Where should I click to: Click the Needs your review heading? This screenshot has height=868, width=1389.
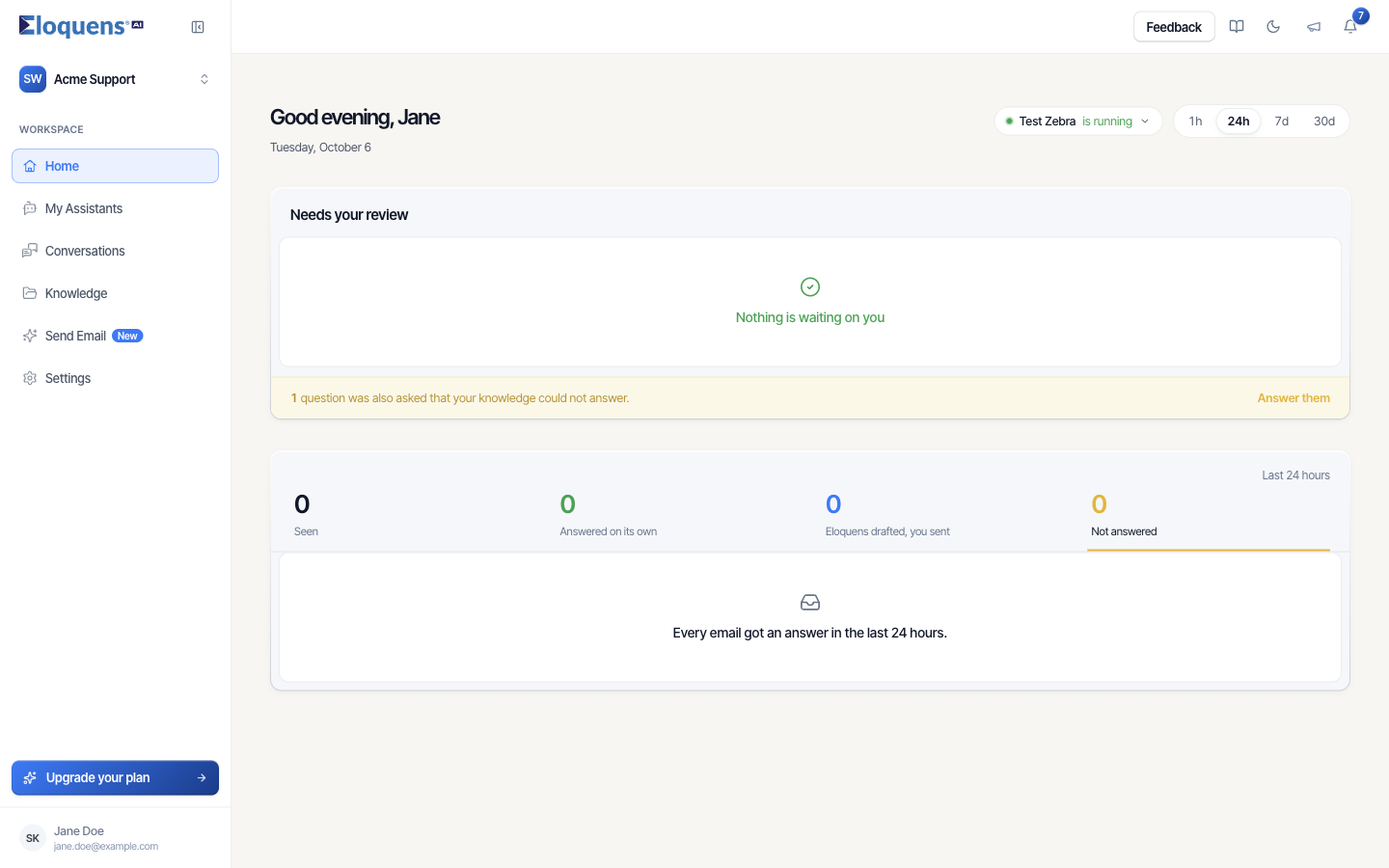349,215
